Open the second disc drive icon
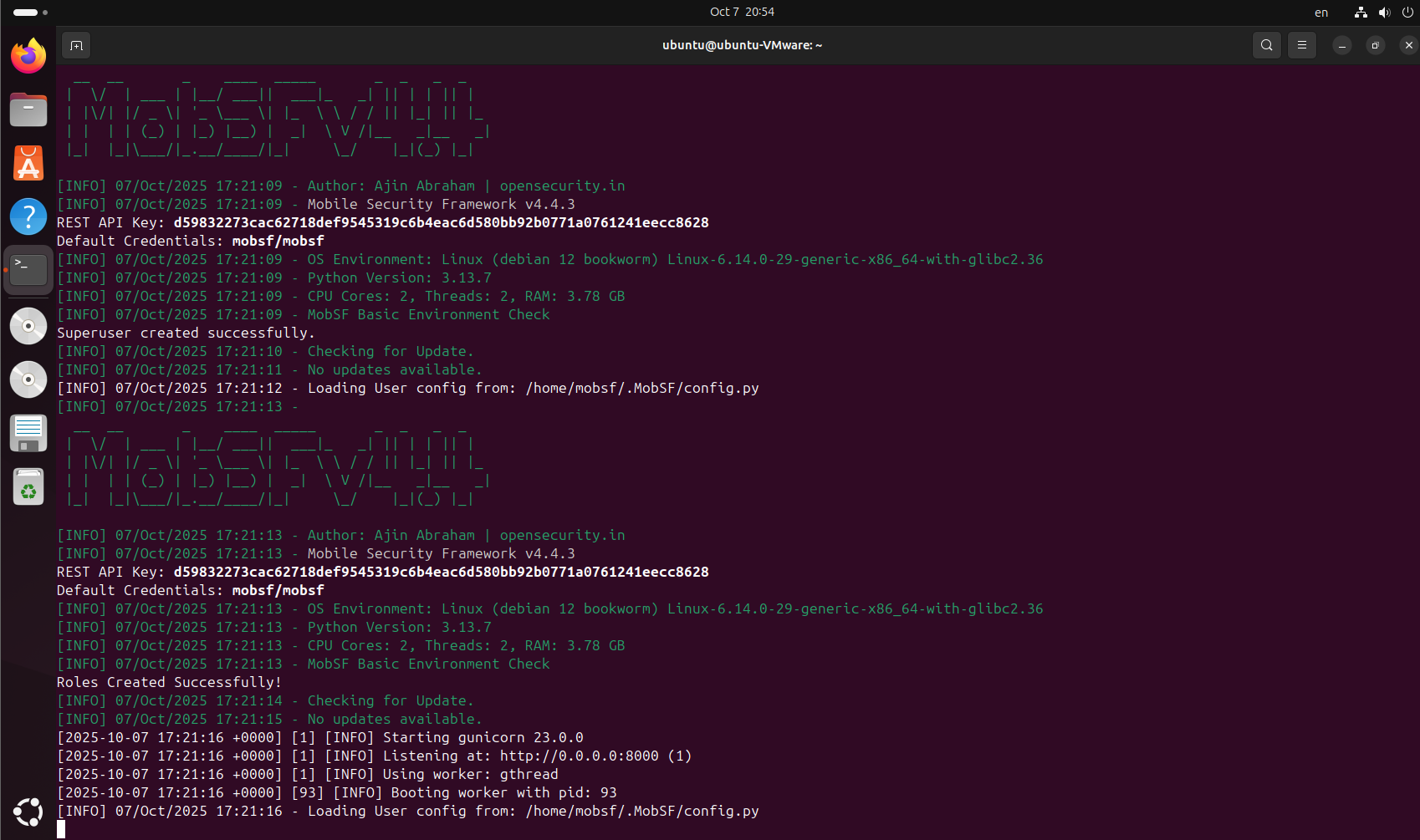This screenshot has width=1420, height=840. (x=28, y=379)
